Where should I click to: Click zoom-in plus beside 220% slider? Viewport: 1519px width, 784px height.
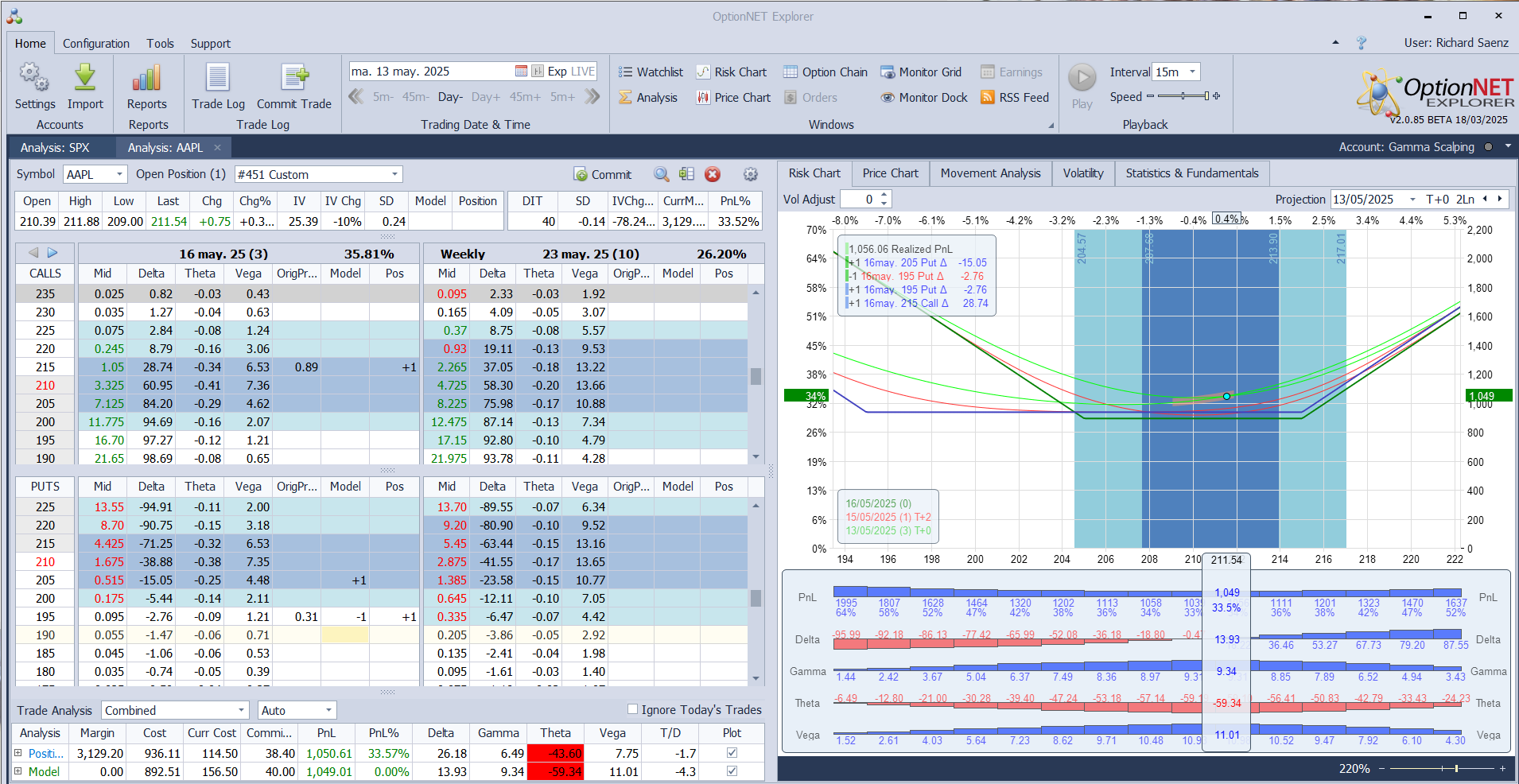pos(1502,769)
